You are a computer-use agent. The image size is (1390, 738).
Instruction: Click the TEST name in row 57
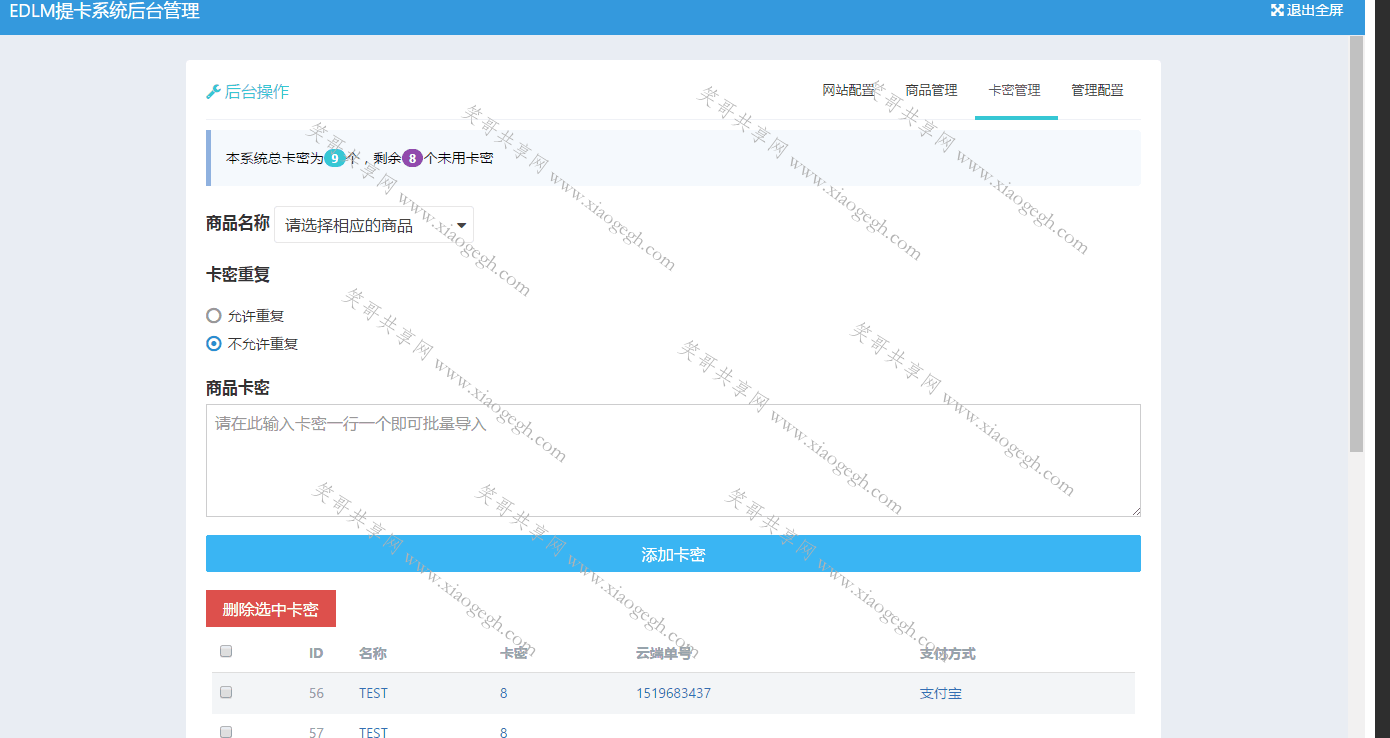pos(373,732)
